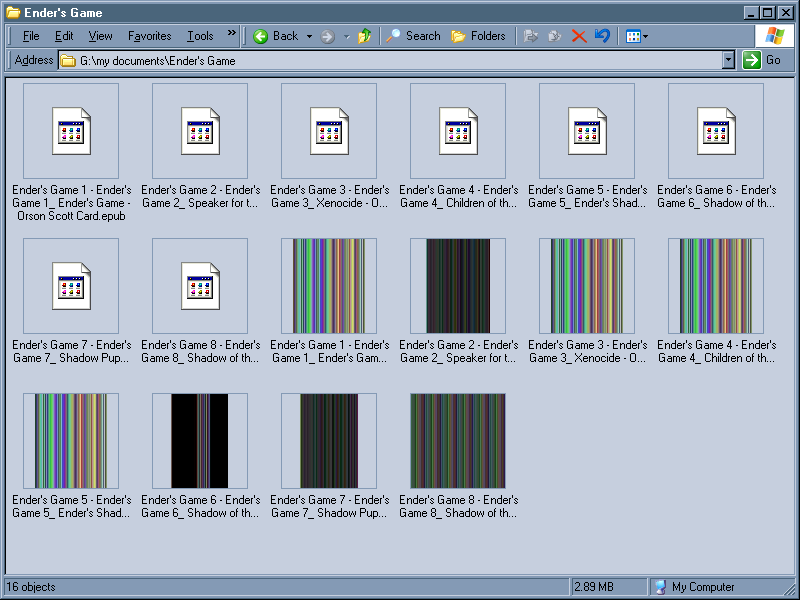Click the Ender's Game title bar folder icon
This screenshot has height=600, width=800.
click(x=13, y=12)
